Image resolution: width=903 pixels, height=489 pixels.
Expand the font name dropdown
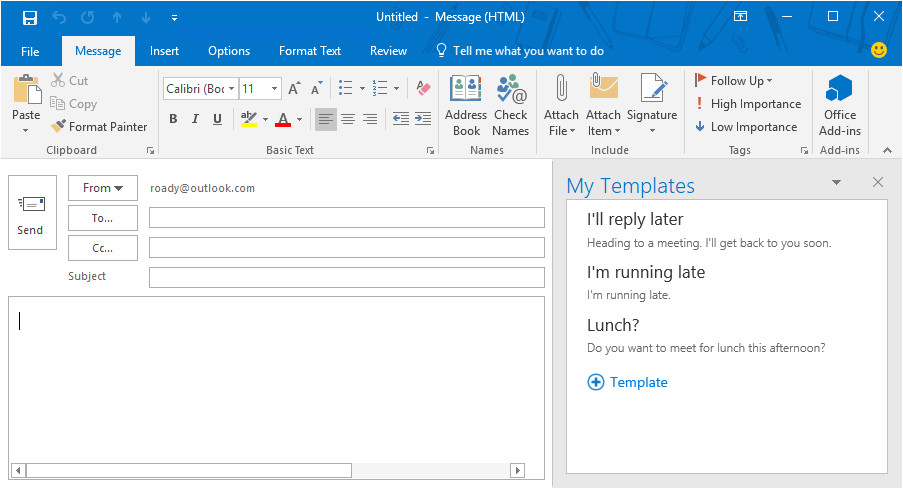(232, 88)
